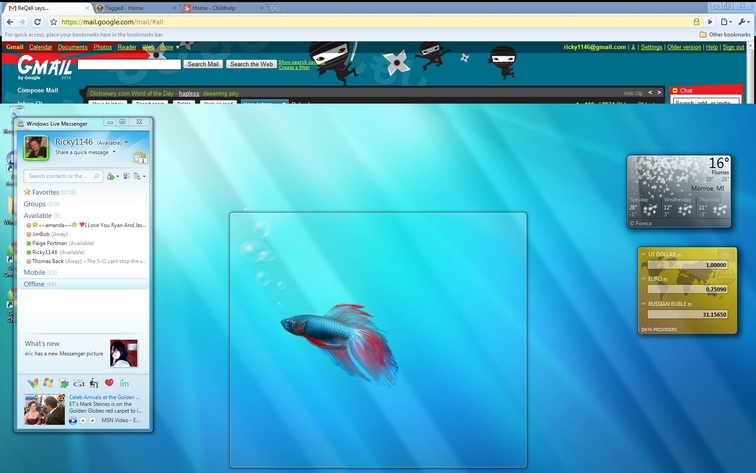Click the Search contacts field in Messenger
Image resolution: width=756 pixels, height=473 pixels.
pos(62,176)
